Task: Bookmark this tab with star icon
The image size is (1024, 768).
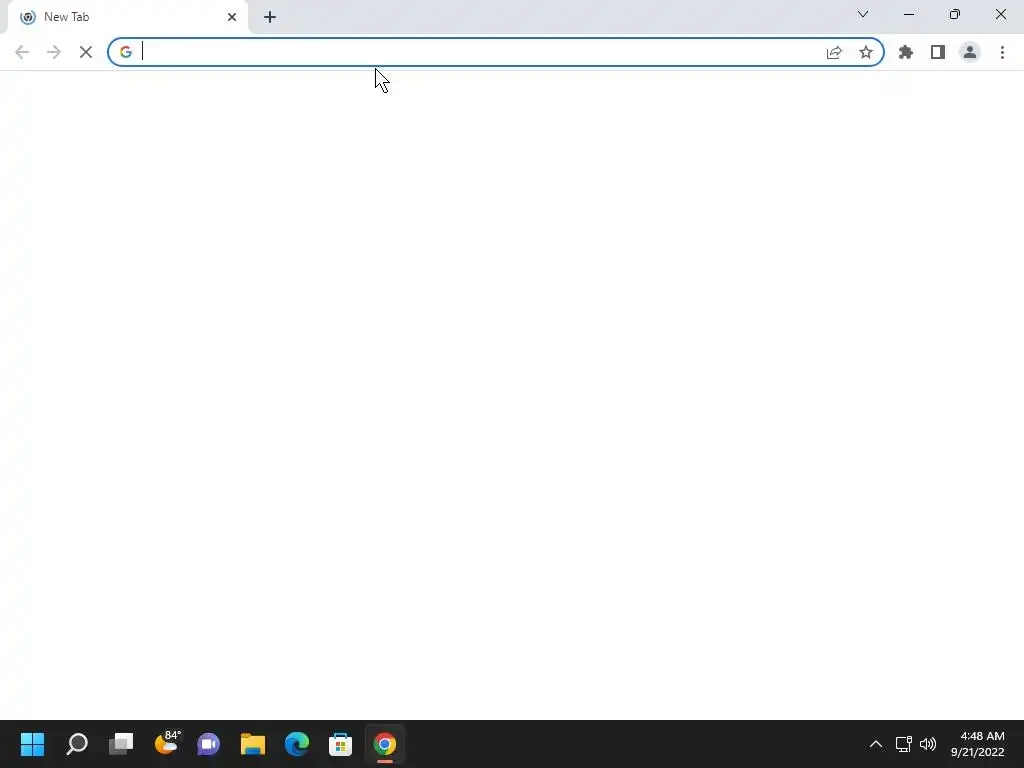Action: pos(866,52)
